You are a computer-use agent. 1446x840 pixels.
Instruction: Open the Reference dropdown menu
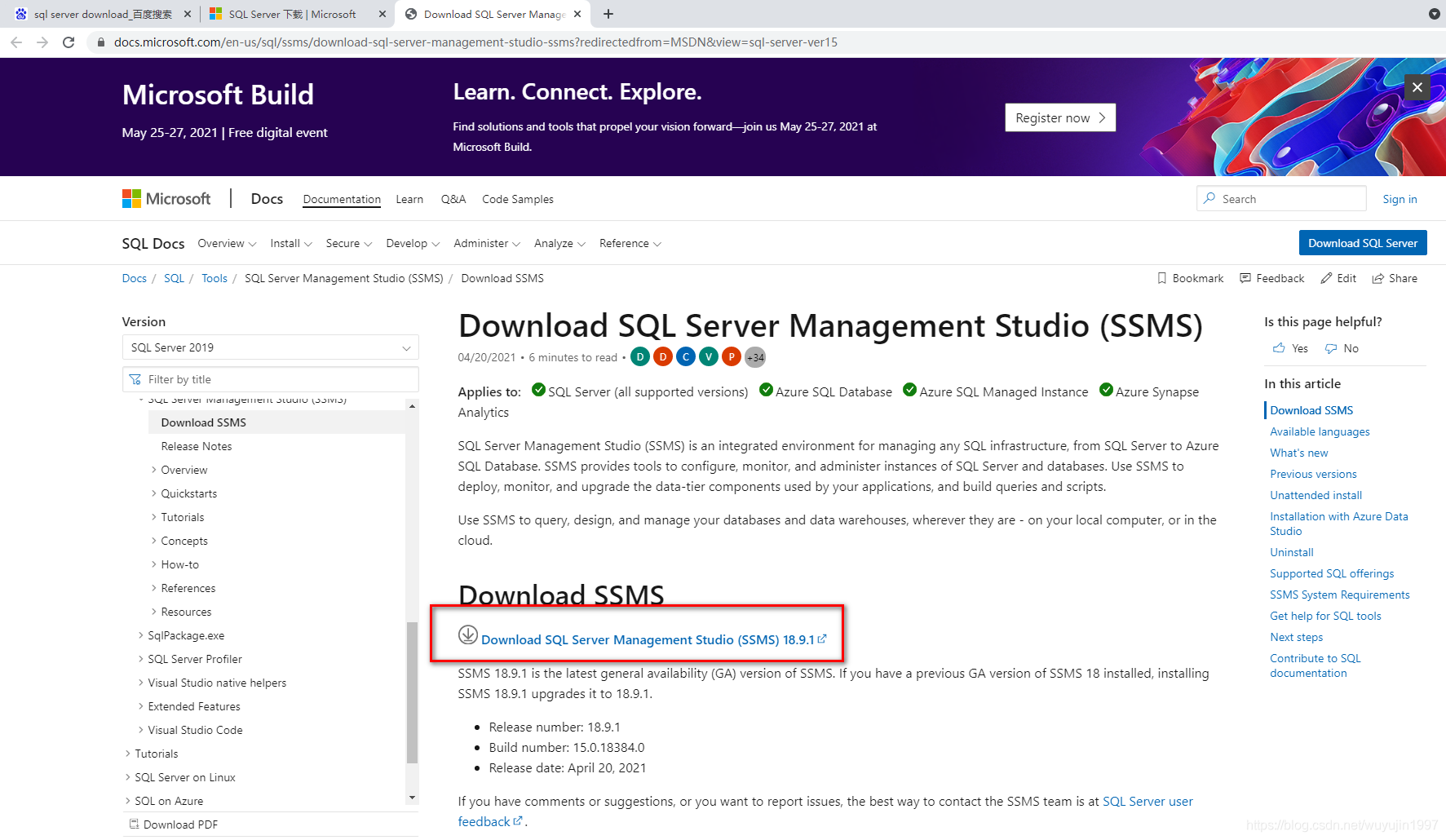pos(630,243)
